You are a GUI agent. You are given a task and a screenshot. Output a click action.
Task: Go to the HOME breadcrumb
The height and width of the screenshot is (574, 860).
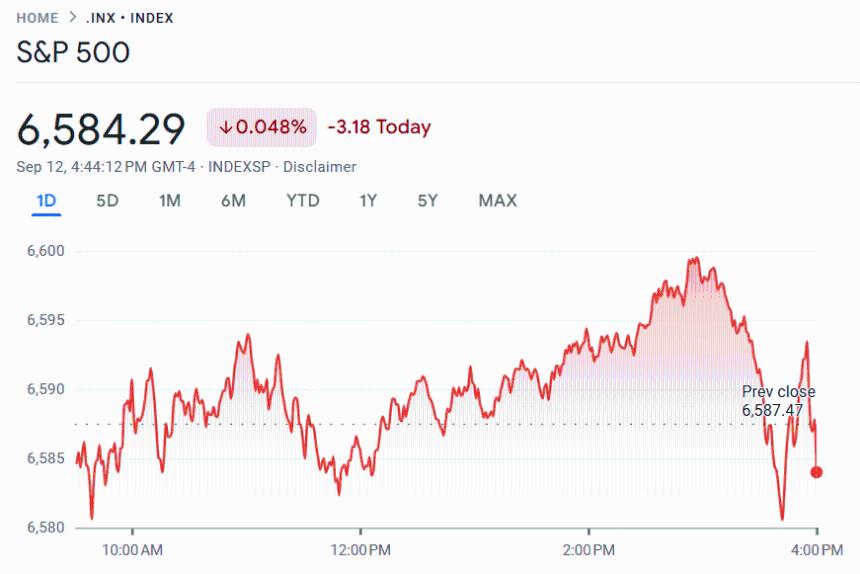tap(38, 18)
